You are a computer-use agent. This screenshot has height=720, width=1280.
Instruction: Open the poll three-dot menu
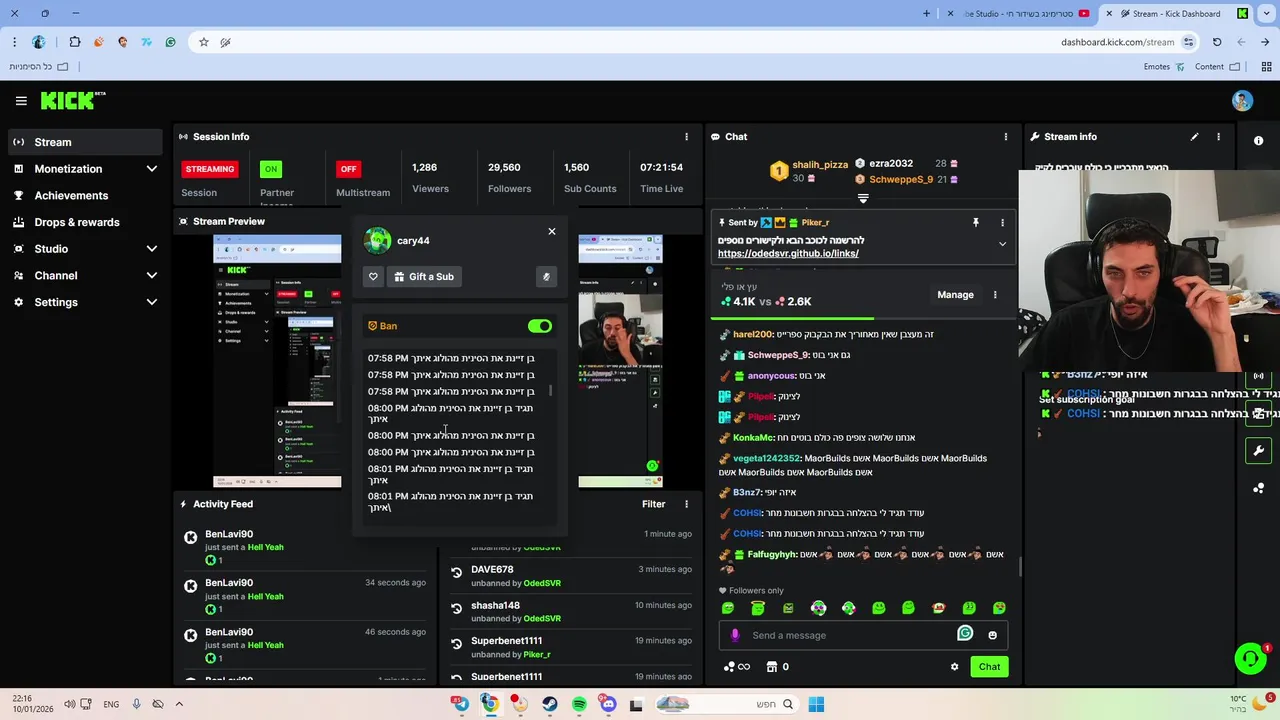point(995,295)
